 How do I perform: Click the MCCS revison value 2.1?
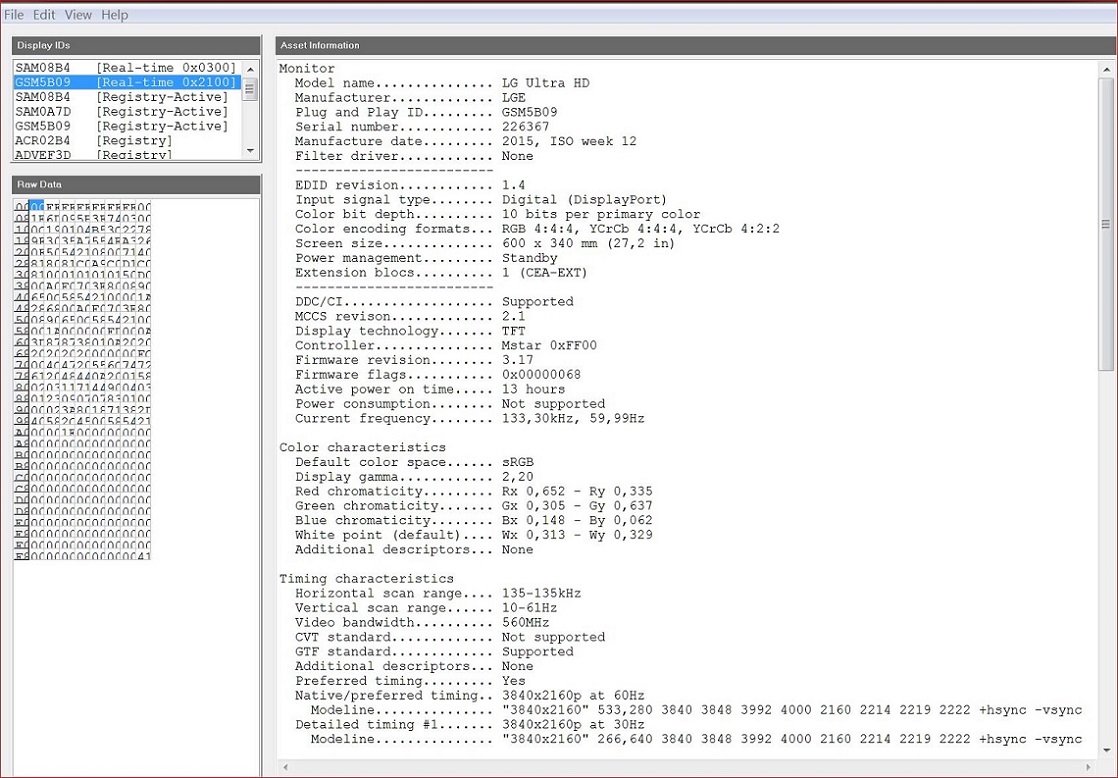coord(513,316)
